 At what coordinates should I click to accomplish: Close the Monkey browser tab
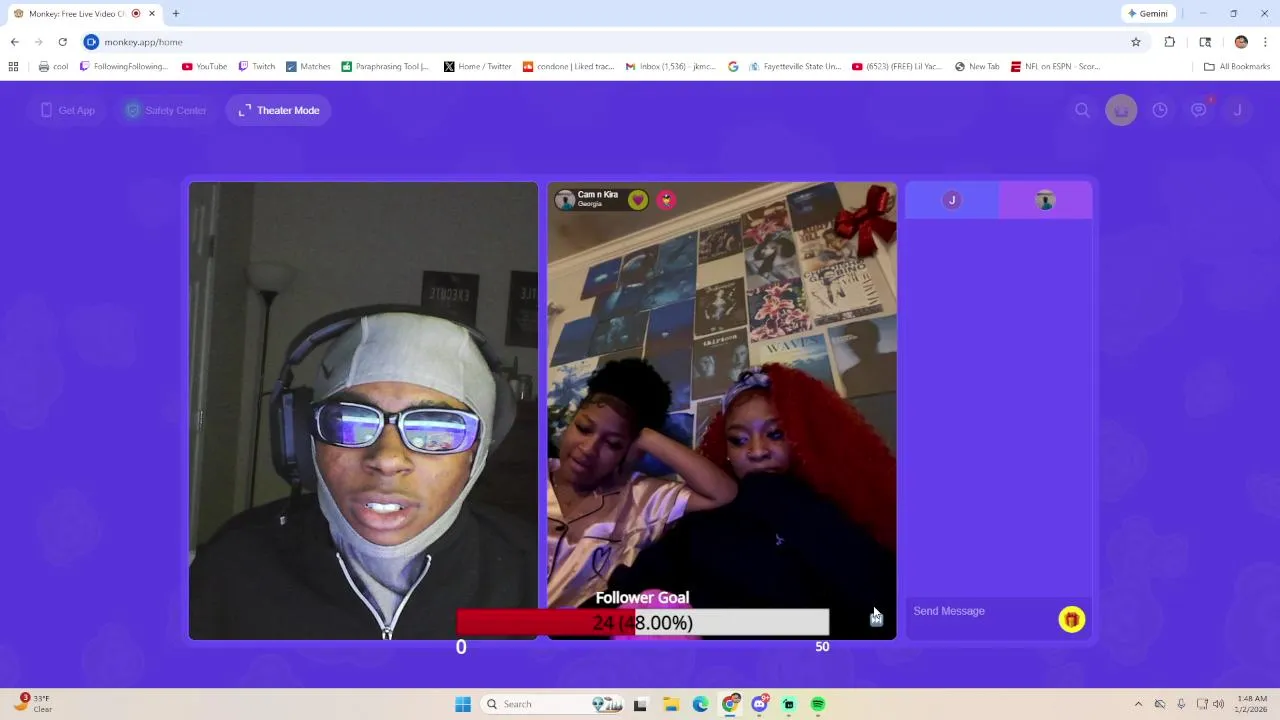point(152,14)
